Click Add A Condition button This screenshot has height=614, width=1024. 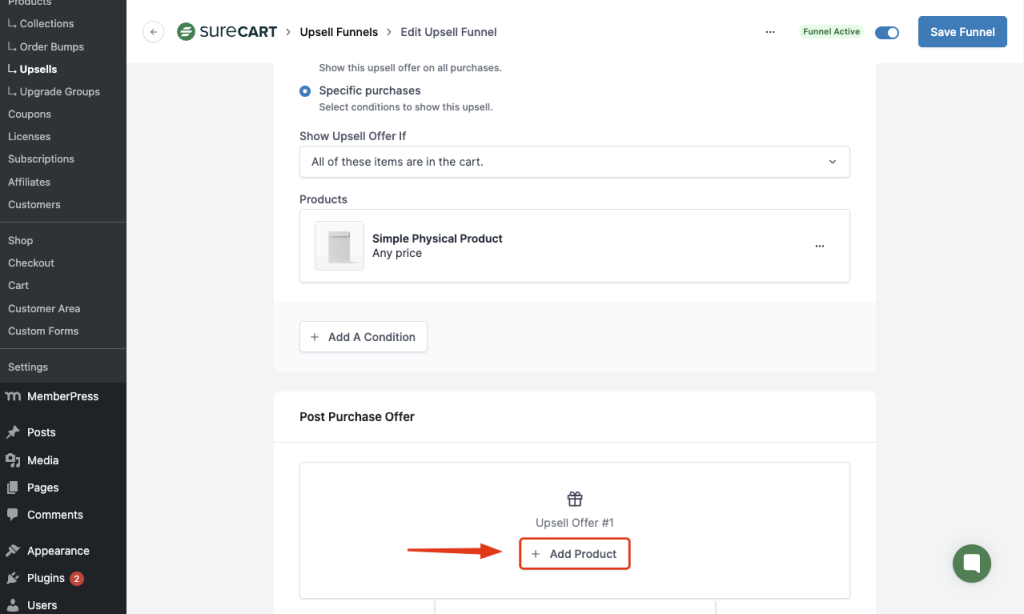pyautogui.click(x=363, y=337)
